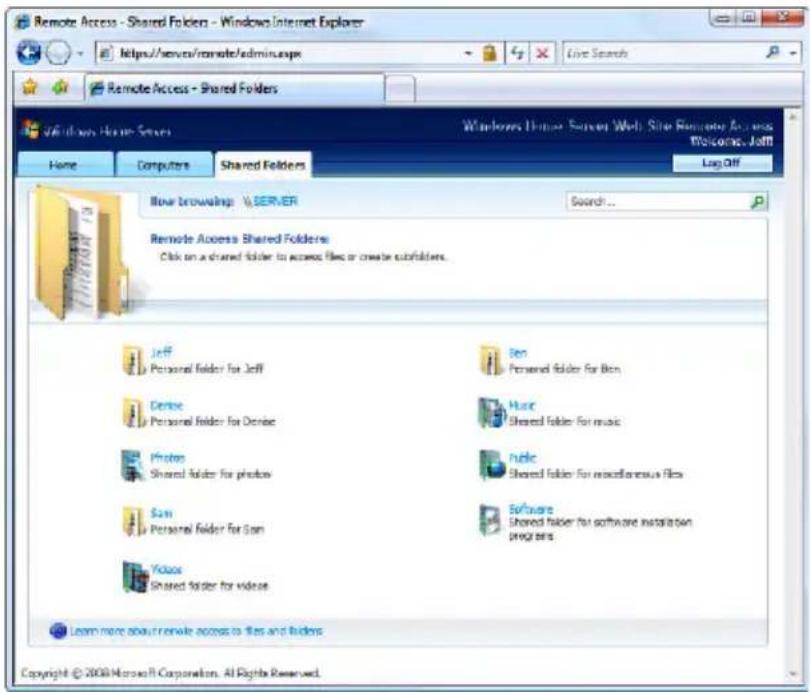Click the Videos shared folder icon

(x=135, y=577)
